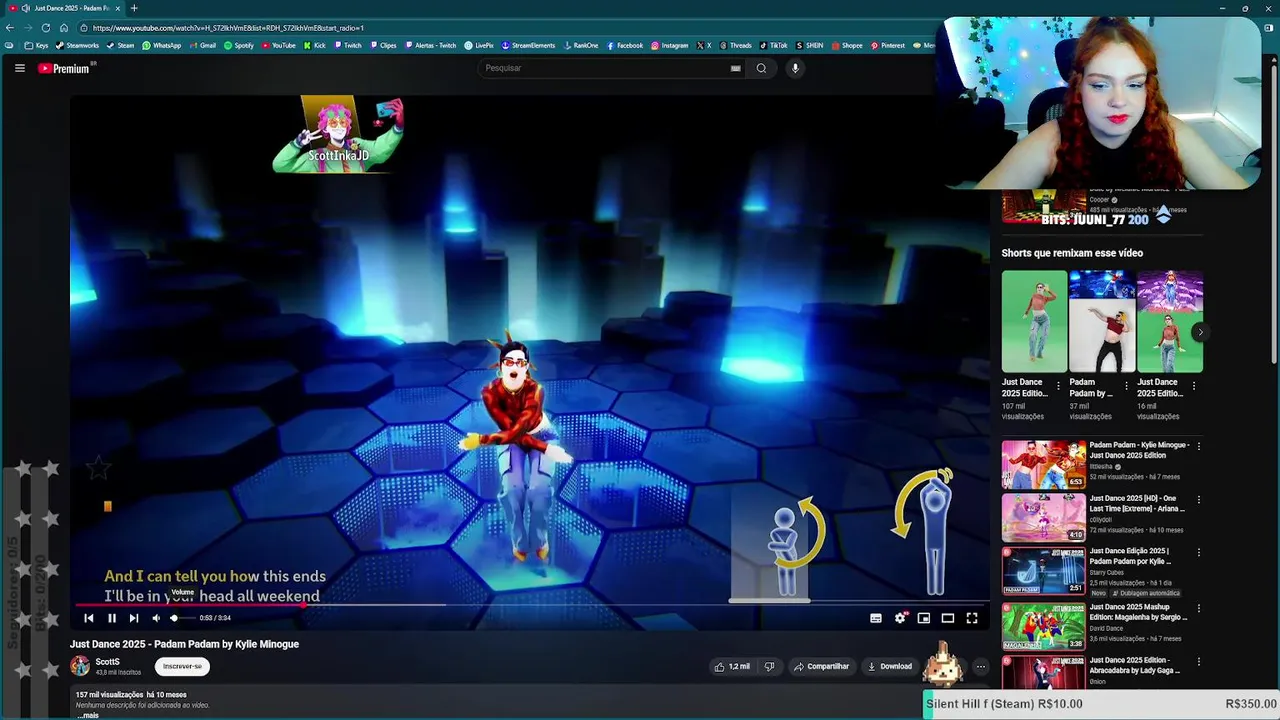Open menu for One Last Time video
The width and height of the screenshot is (1280, 720).
click(x=1199, y=499)
